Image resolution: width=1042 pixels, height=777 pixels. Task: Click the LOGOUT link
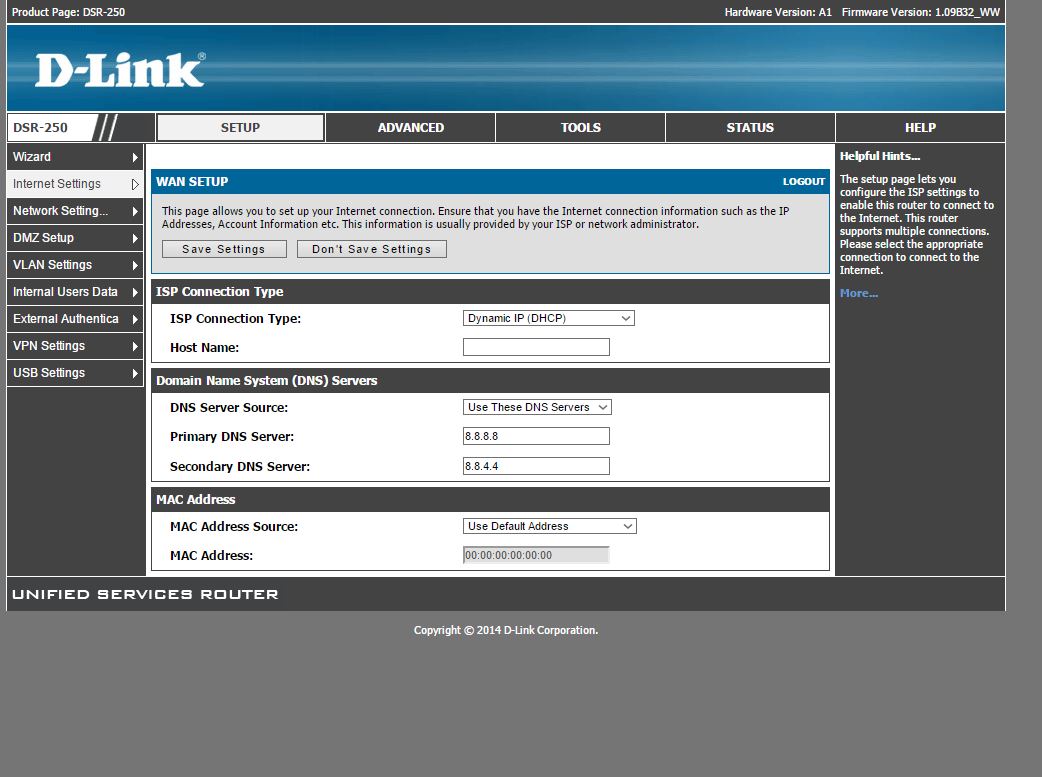tap(803, 181)
